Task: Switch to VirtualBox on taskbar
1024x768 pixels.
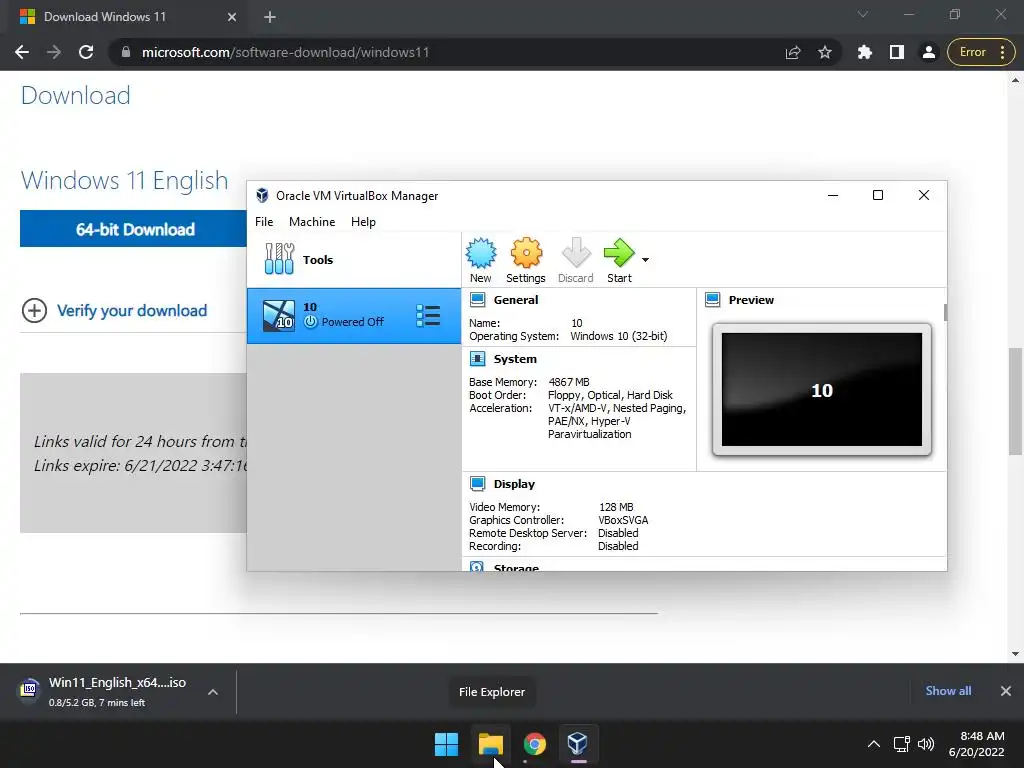Action: click(x=578, y=744)
